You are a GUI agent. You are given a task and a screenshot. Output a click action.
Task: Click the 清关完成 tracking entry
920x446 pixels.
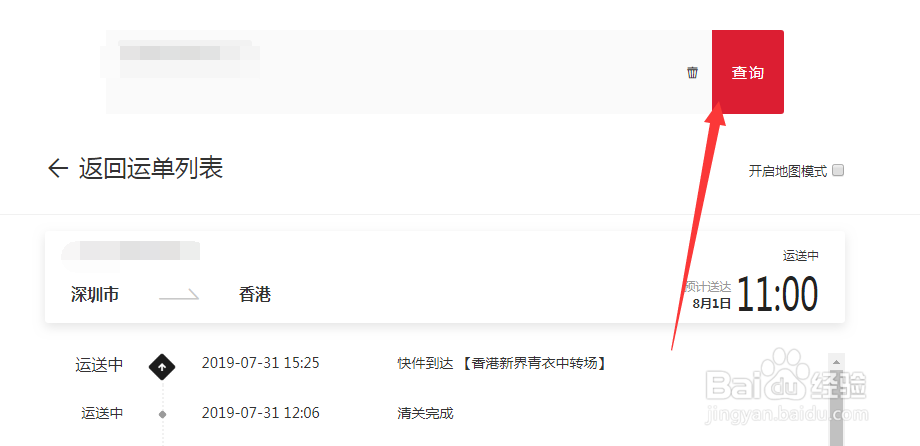[425, 414]
